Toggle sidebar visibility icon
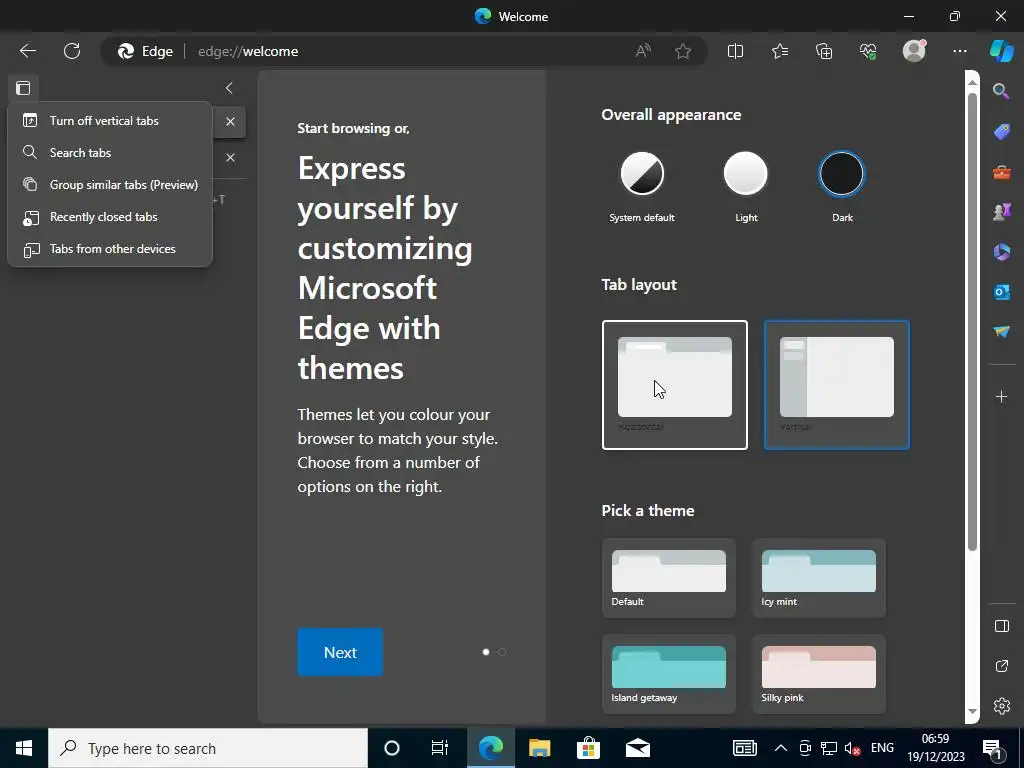 (x=1002, y=626)
